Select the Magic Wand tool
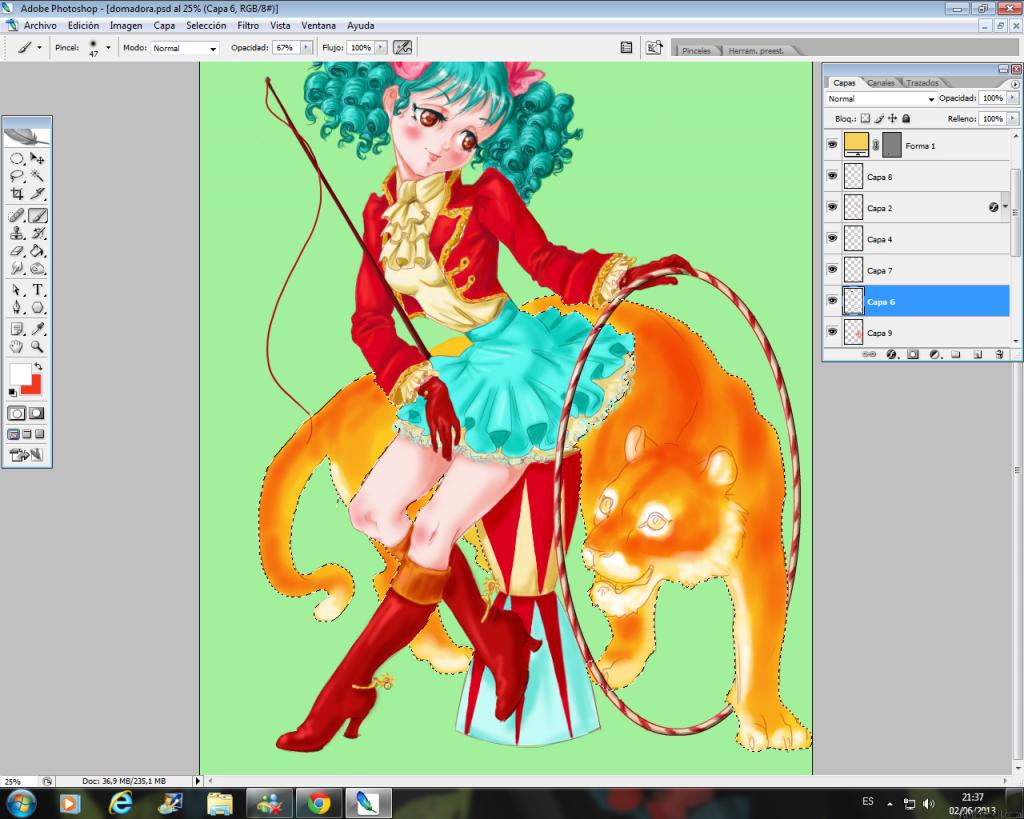1024x819 pixels. (x=38, y=176)
